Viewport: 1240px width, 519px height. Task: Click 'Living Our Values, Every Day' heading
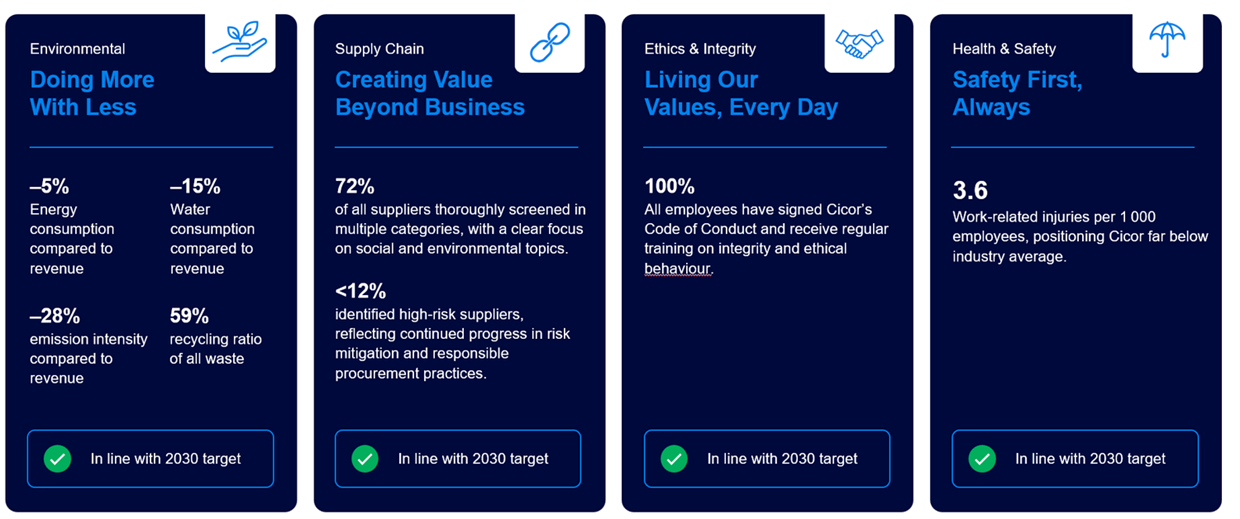[x=741, y=93]
